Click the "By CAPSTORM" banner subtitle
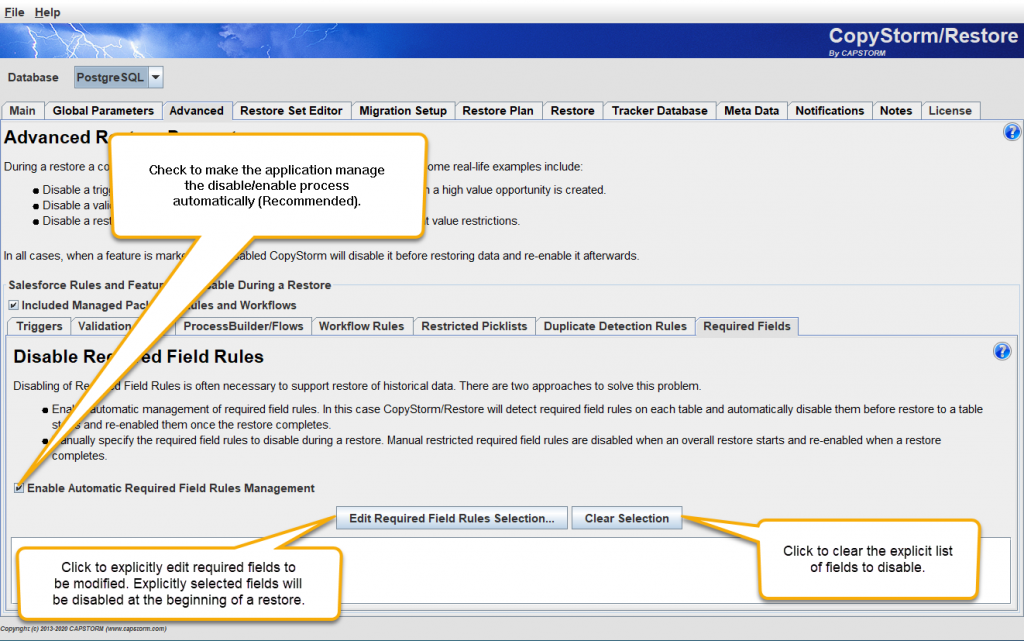 [857, 53]
